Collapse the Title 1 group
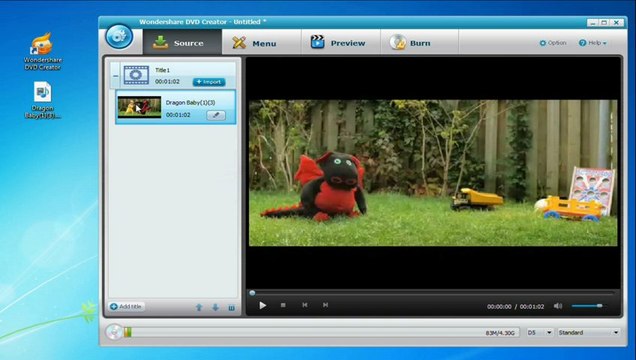This screenshot has height=360, width=636. pyautogui.click(x=116, y=76)
